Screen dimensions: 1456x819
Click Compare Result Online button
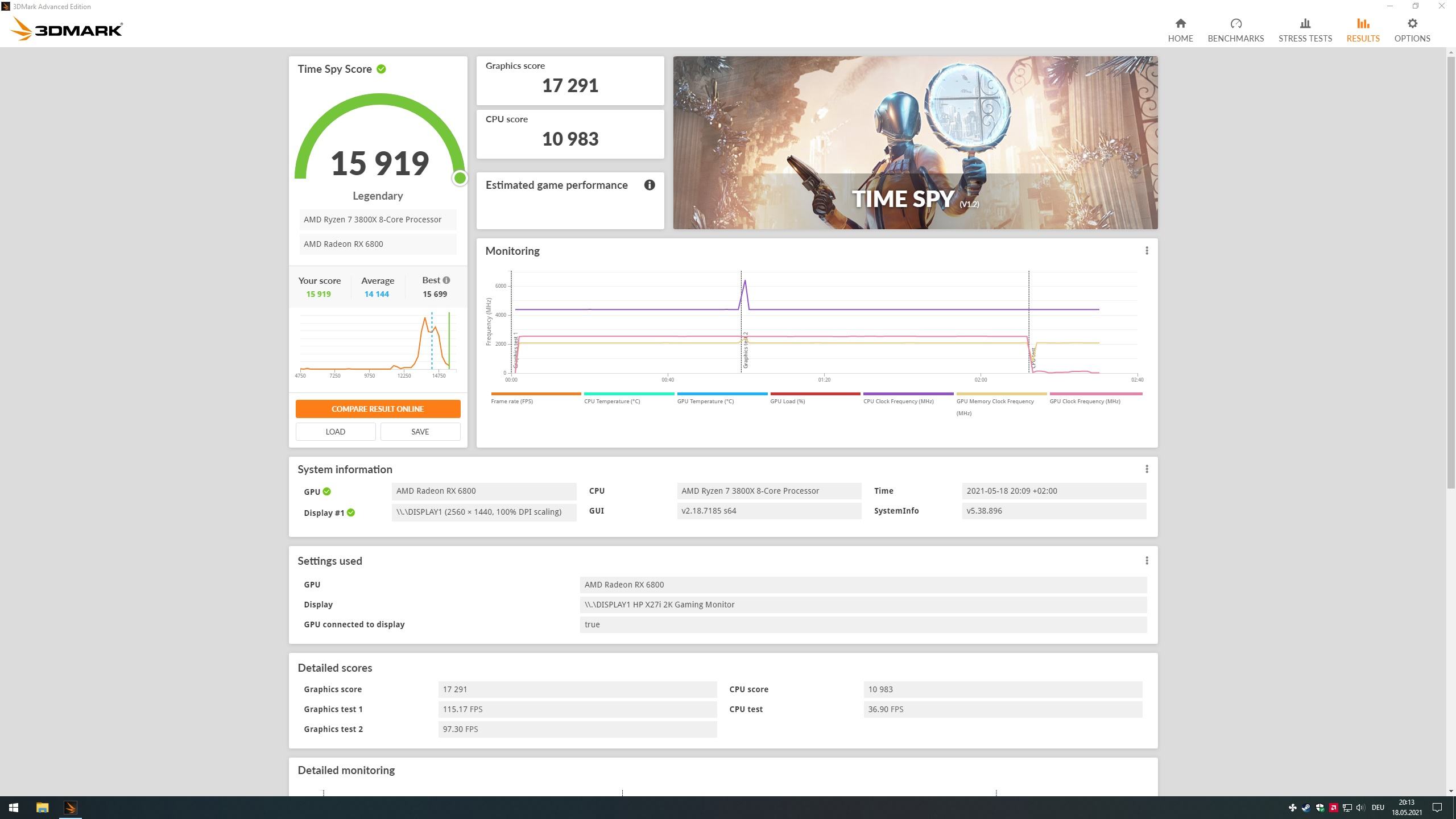(x=378, y=409)
